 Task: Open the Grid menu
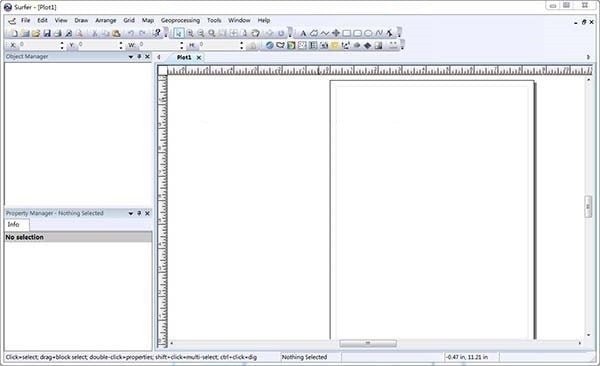129,20
